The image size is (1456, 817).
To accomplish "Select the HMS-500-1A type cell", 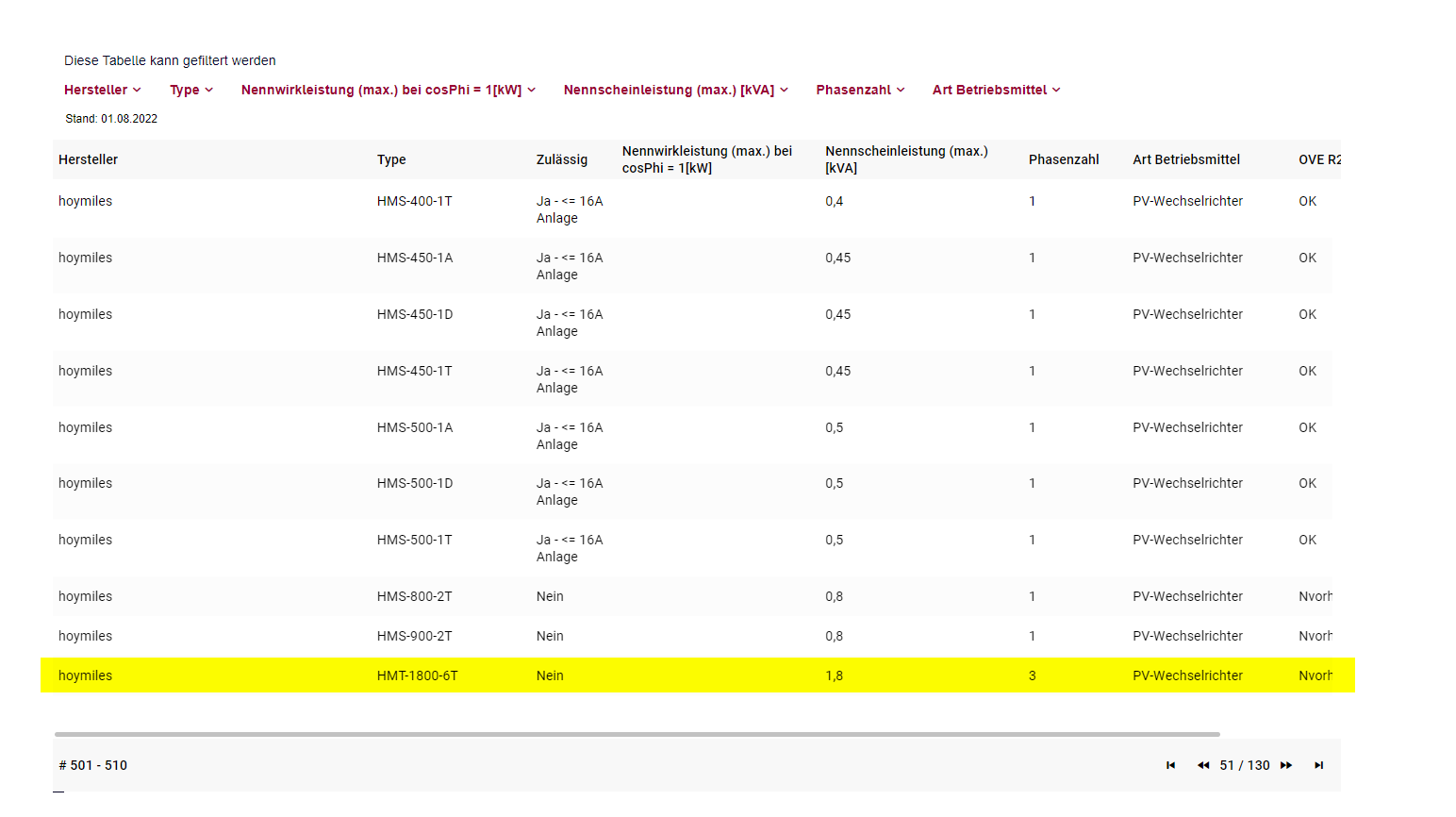I will click(415, 427).
